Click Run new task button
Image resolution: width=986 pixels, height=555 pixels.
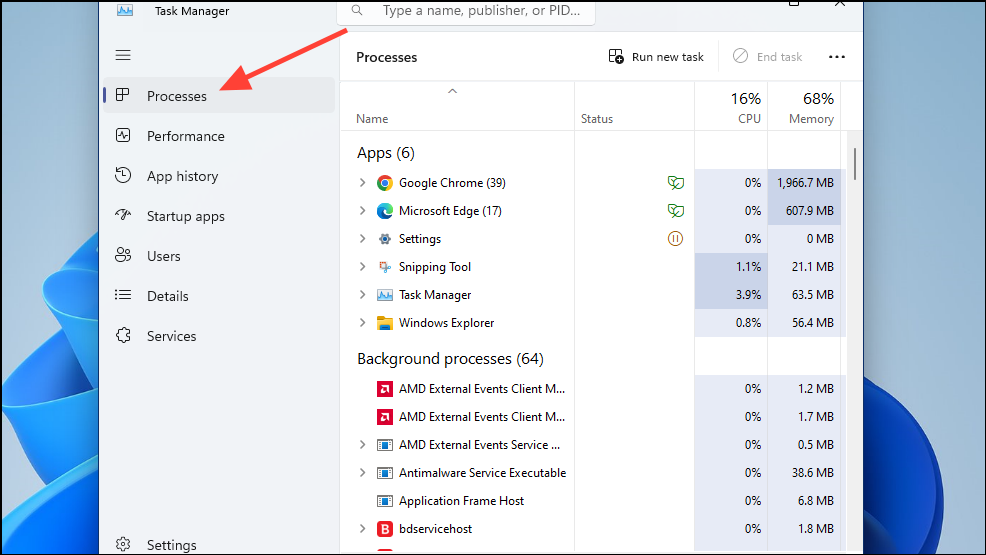[656, 57]
